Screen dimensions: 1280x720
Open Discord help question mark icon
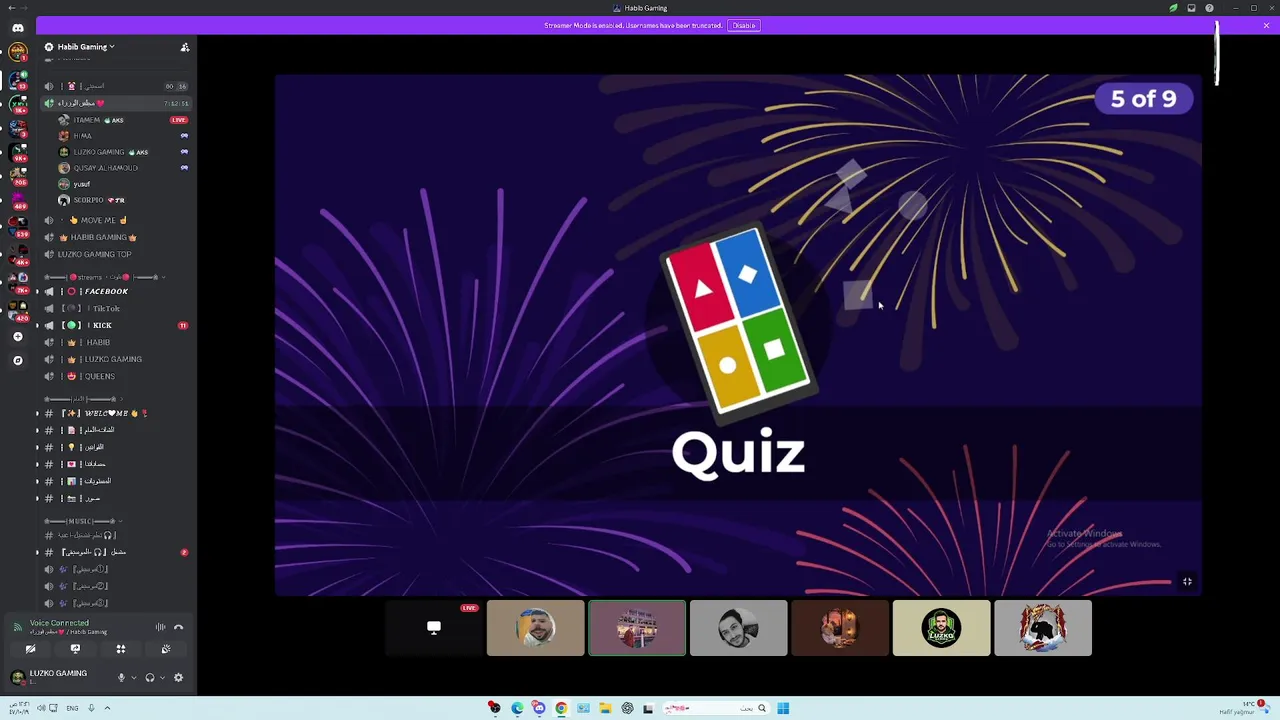point(1209,8)
